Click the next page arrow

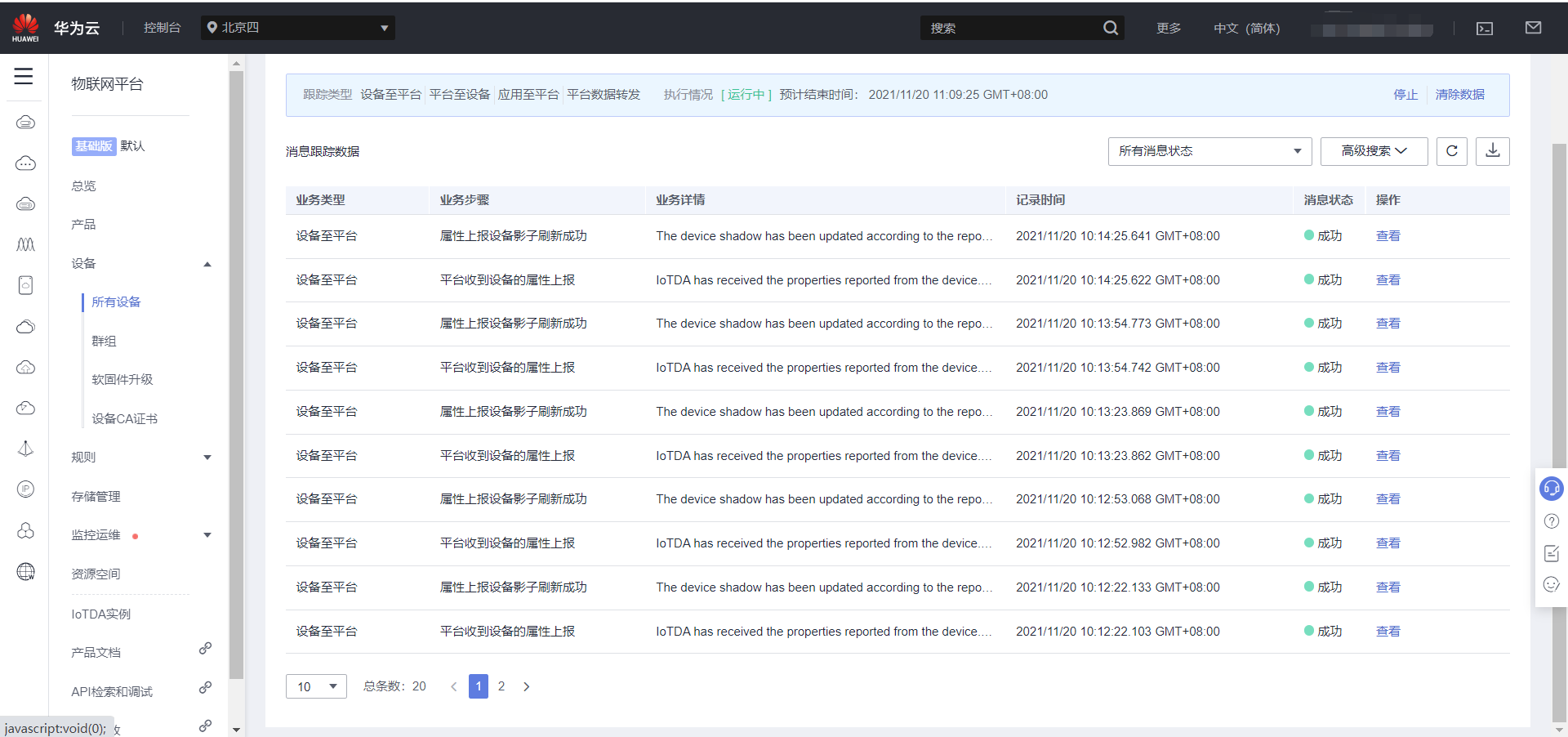[527, 686]
